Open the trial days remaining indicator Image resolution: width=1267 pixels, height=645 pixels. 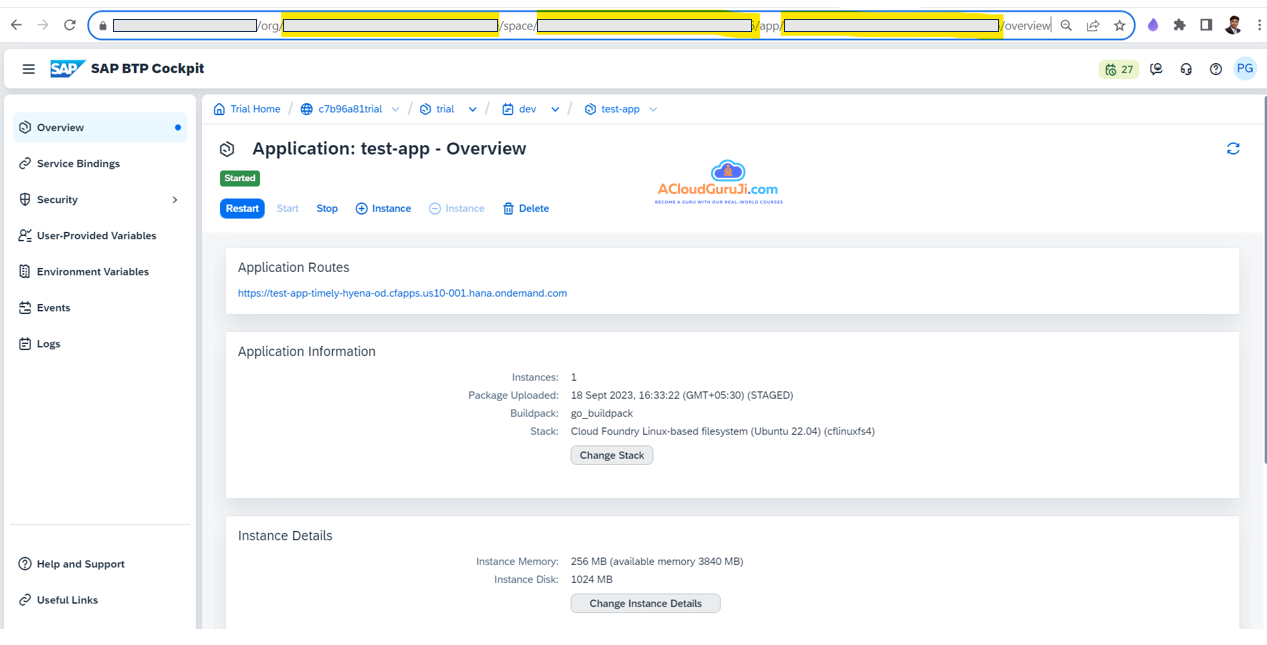coord(1118,69)
